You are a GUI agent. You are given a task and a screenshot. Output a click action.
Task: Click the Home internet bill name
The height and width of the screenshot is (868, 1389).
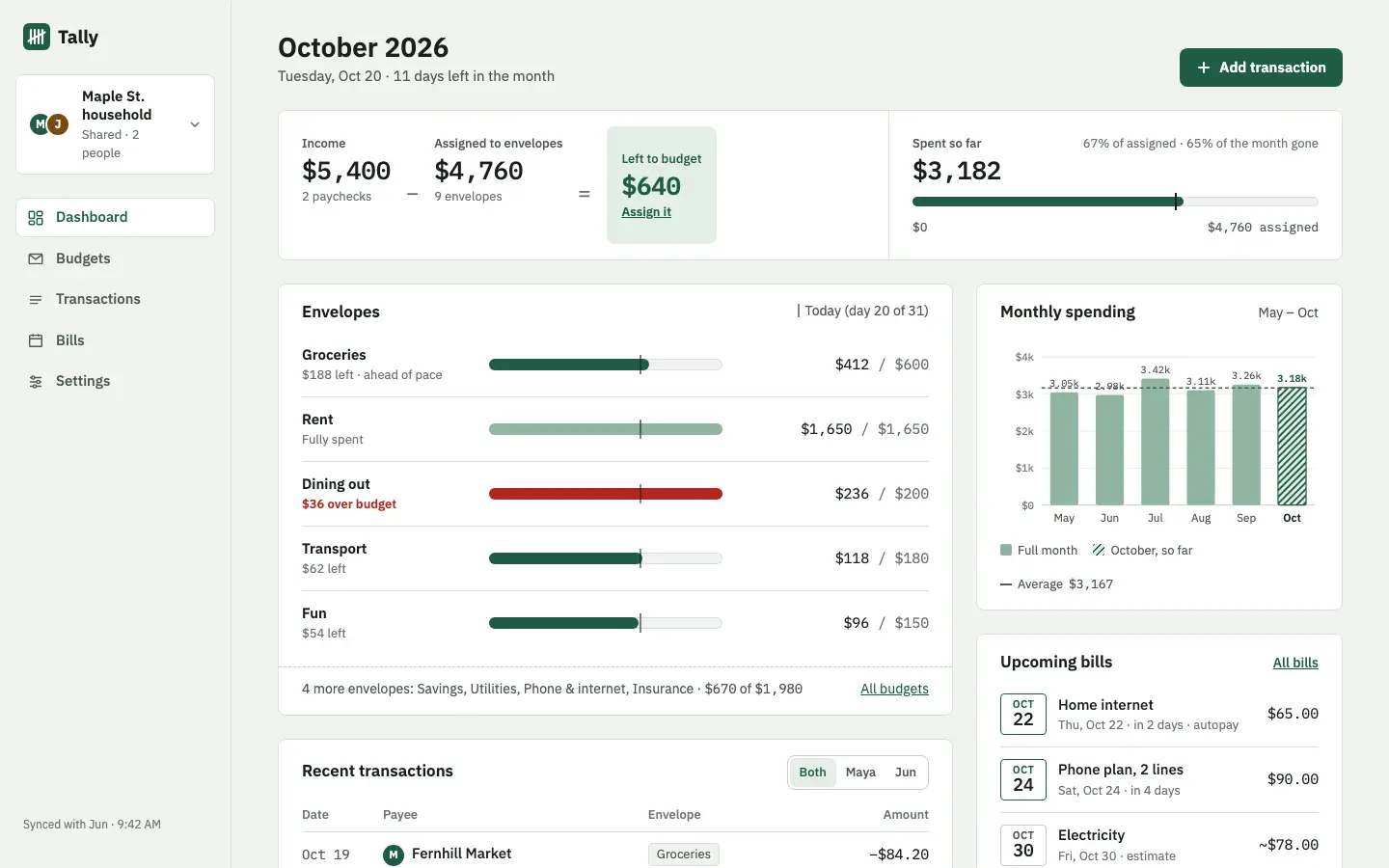(1105, 705)
